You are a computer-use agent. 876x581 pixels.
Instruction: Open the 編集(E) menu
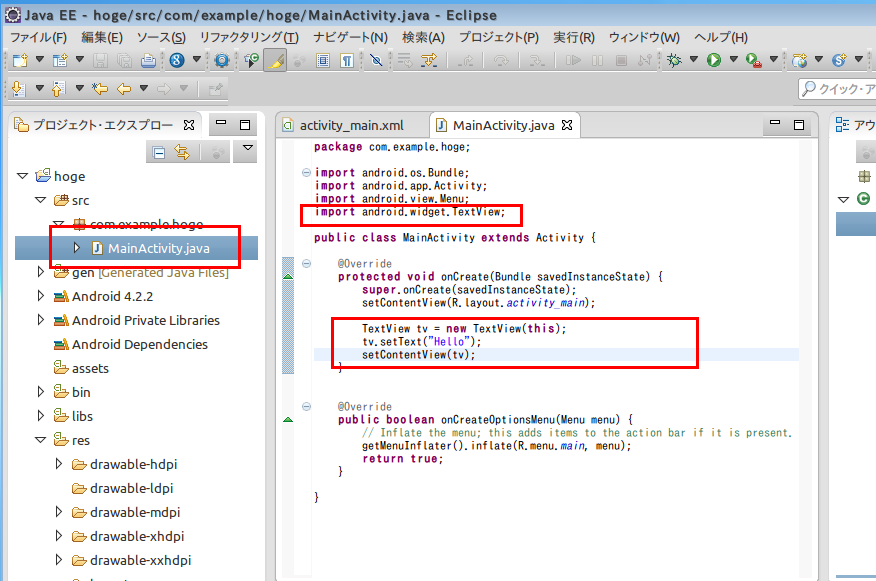pyautogui.click(x=102, y=37)
